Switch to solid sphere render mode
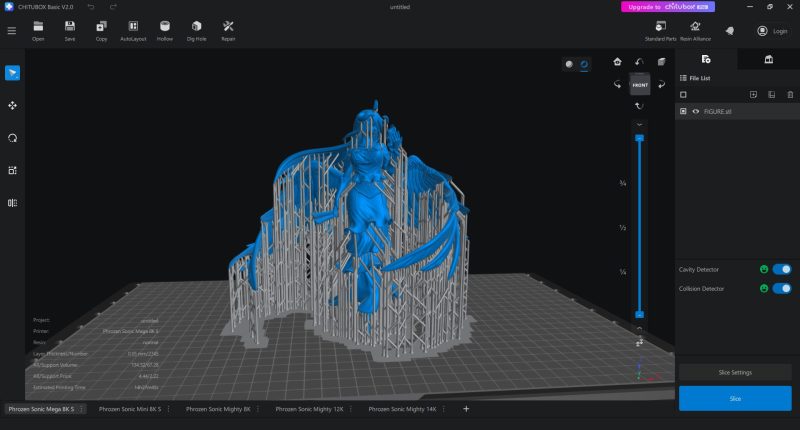 click(569, 64)
